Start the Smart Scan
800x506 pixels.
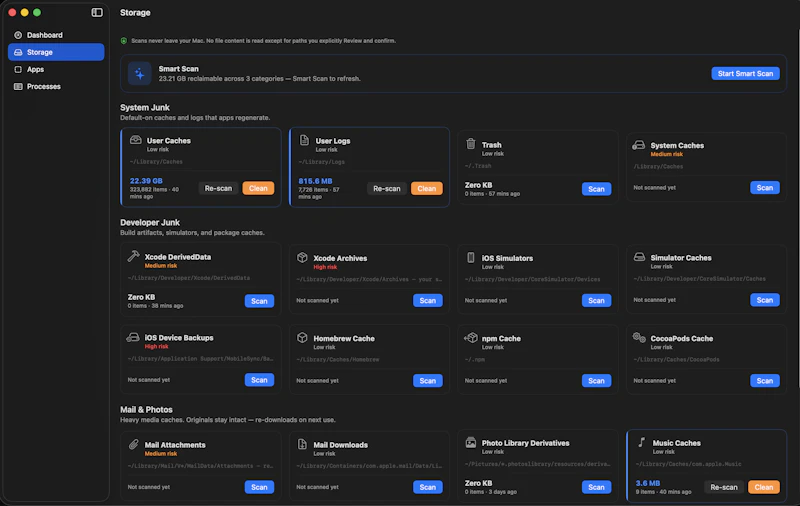745,73
